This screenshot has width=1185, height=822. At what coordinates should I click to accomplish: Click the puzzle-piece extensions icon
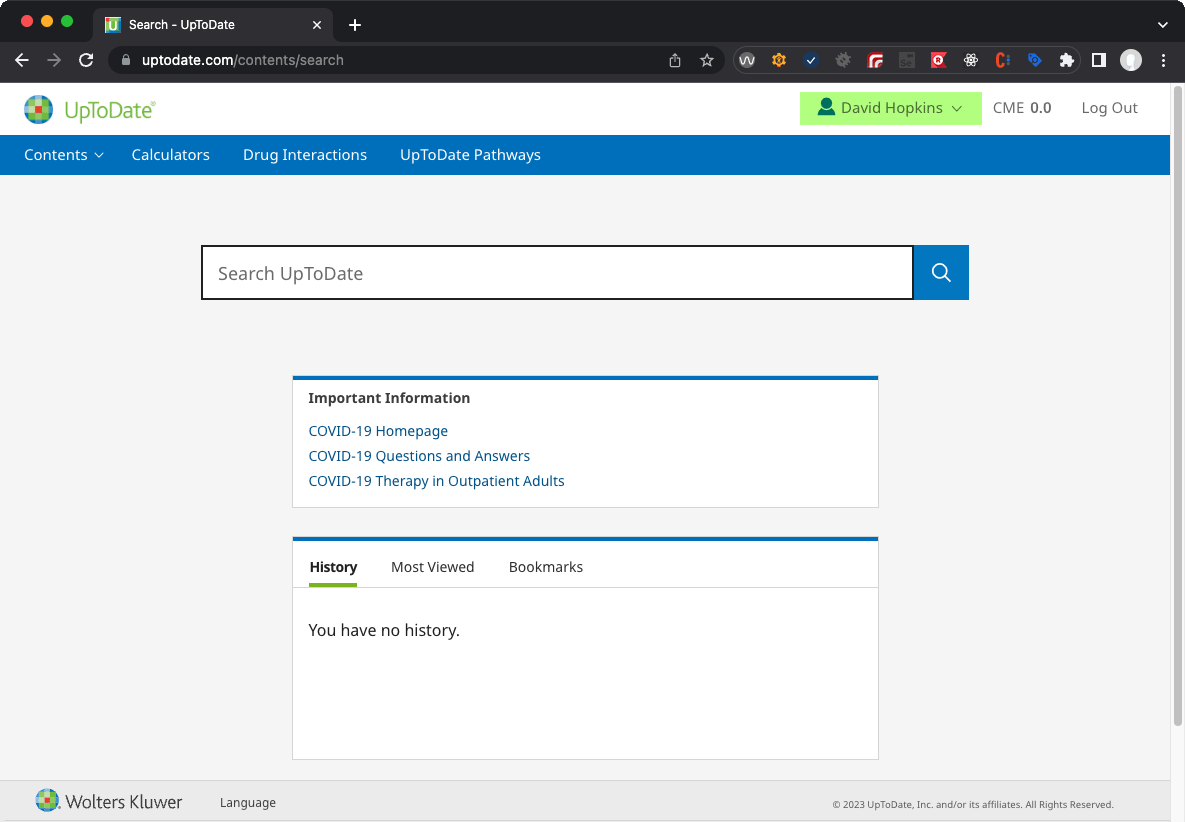[x=1066, y=60]
